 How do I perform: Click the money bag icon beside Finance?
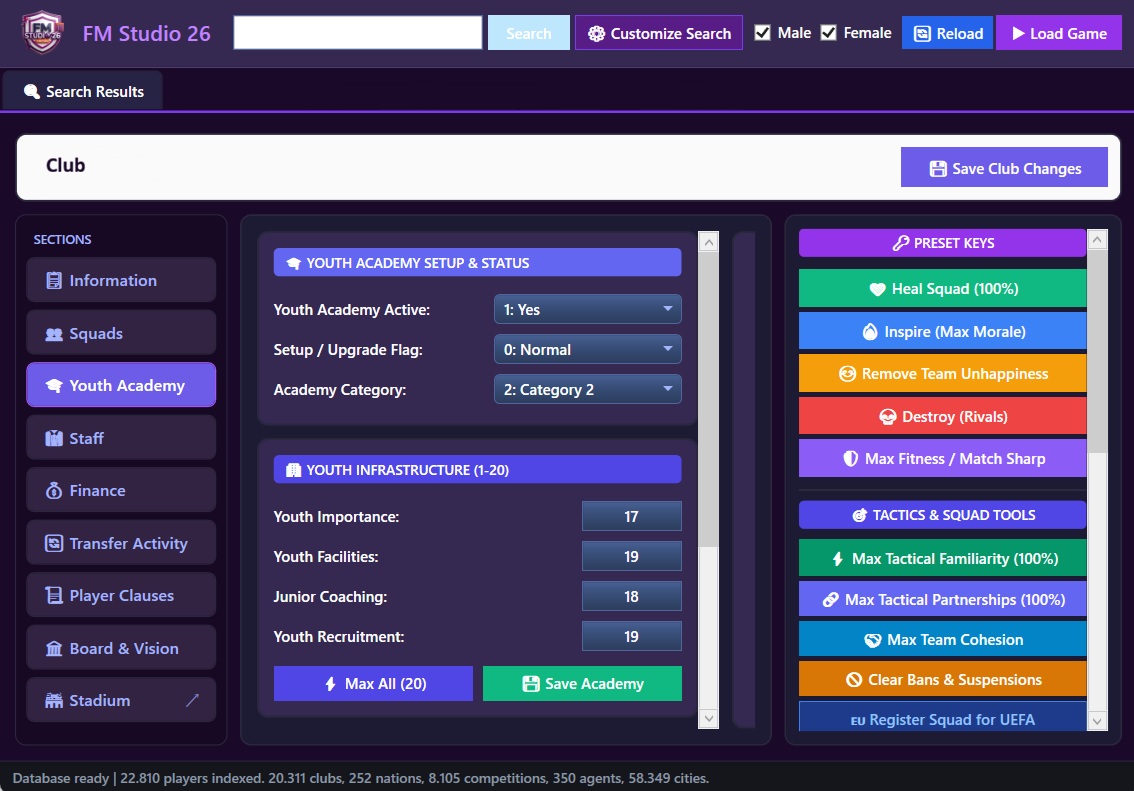click(x=54, y=491)
